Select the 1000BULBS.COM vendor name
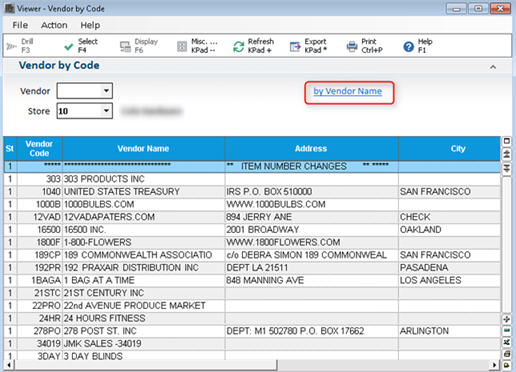Image resolution: width=516 pixels, height=372 pixels. click(x=99, y=204)
